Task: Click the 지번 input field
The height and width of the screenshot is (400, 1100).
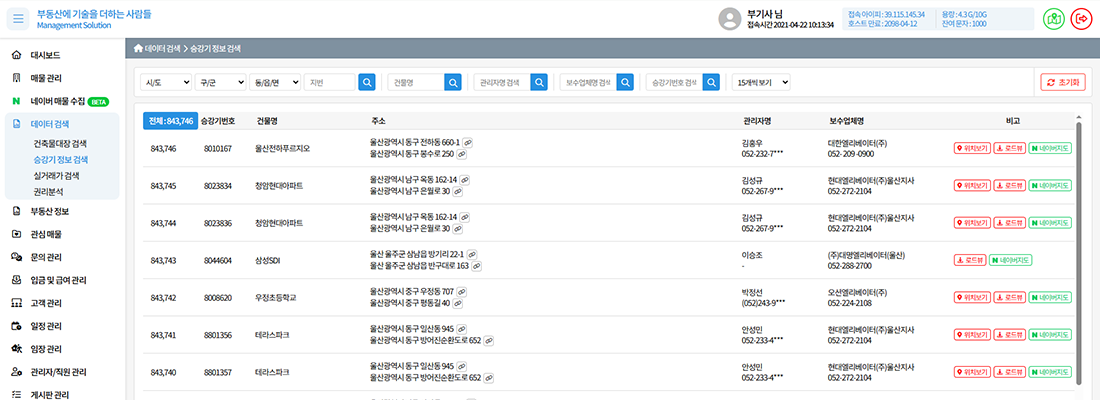Action: (330, 82)
